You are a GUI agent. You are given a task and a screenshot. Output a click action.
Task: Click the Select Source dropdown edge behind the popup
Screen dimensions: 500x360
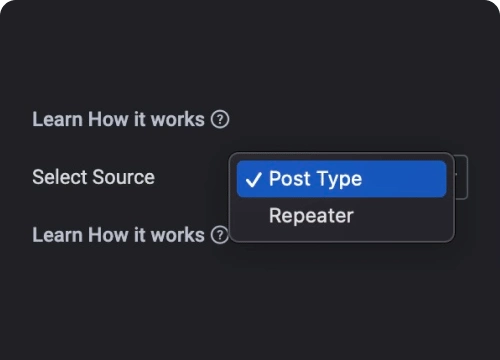click(x=462, y=177)
